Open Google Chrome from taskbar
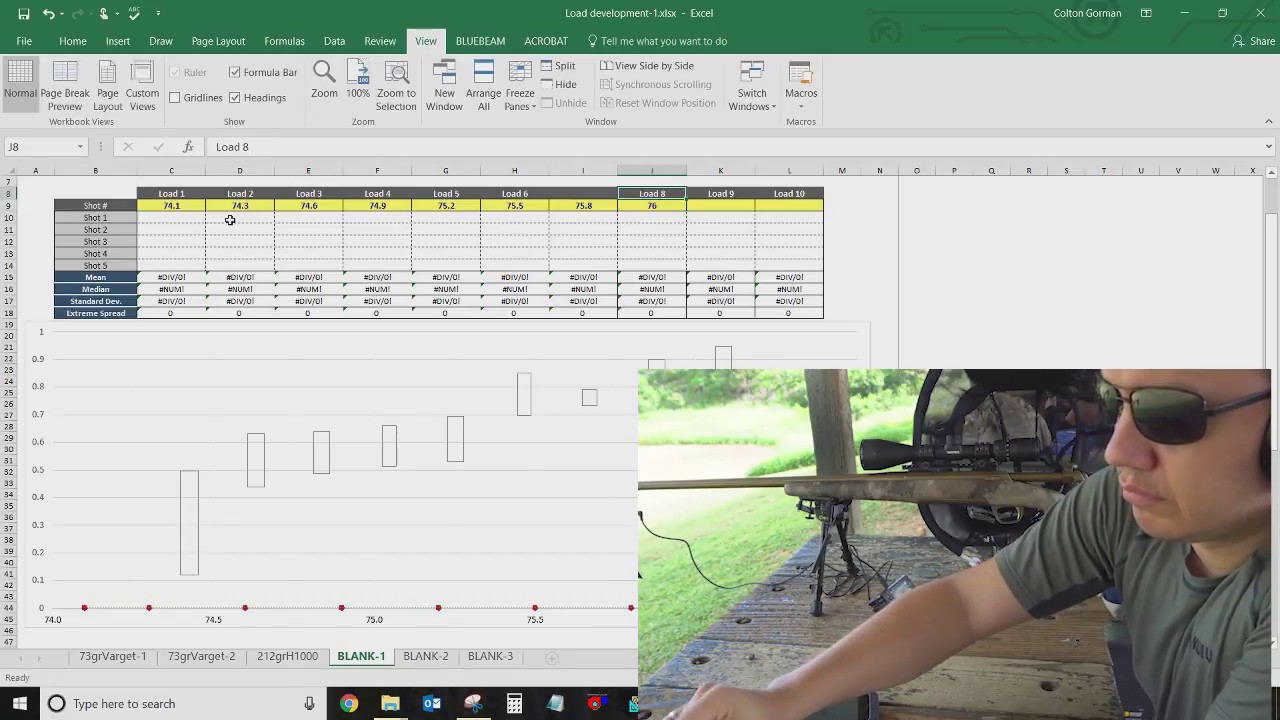The height and width of the screenshot is (720, 1280). [349, 703]
